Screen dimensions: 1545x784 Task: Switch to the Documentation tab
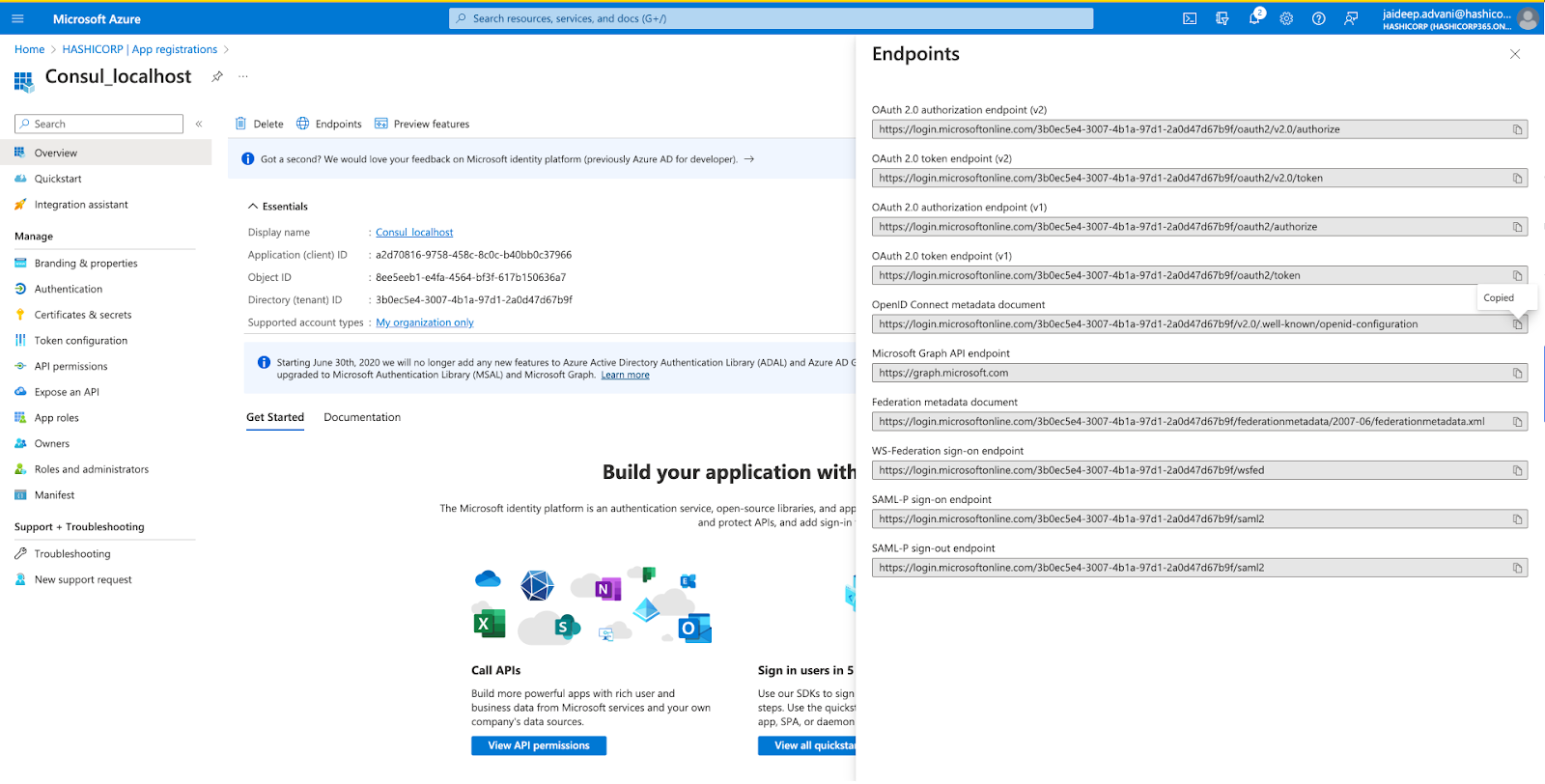click(x=362, y=417)
